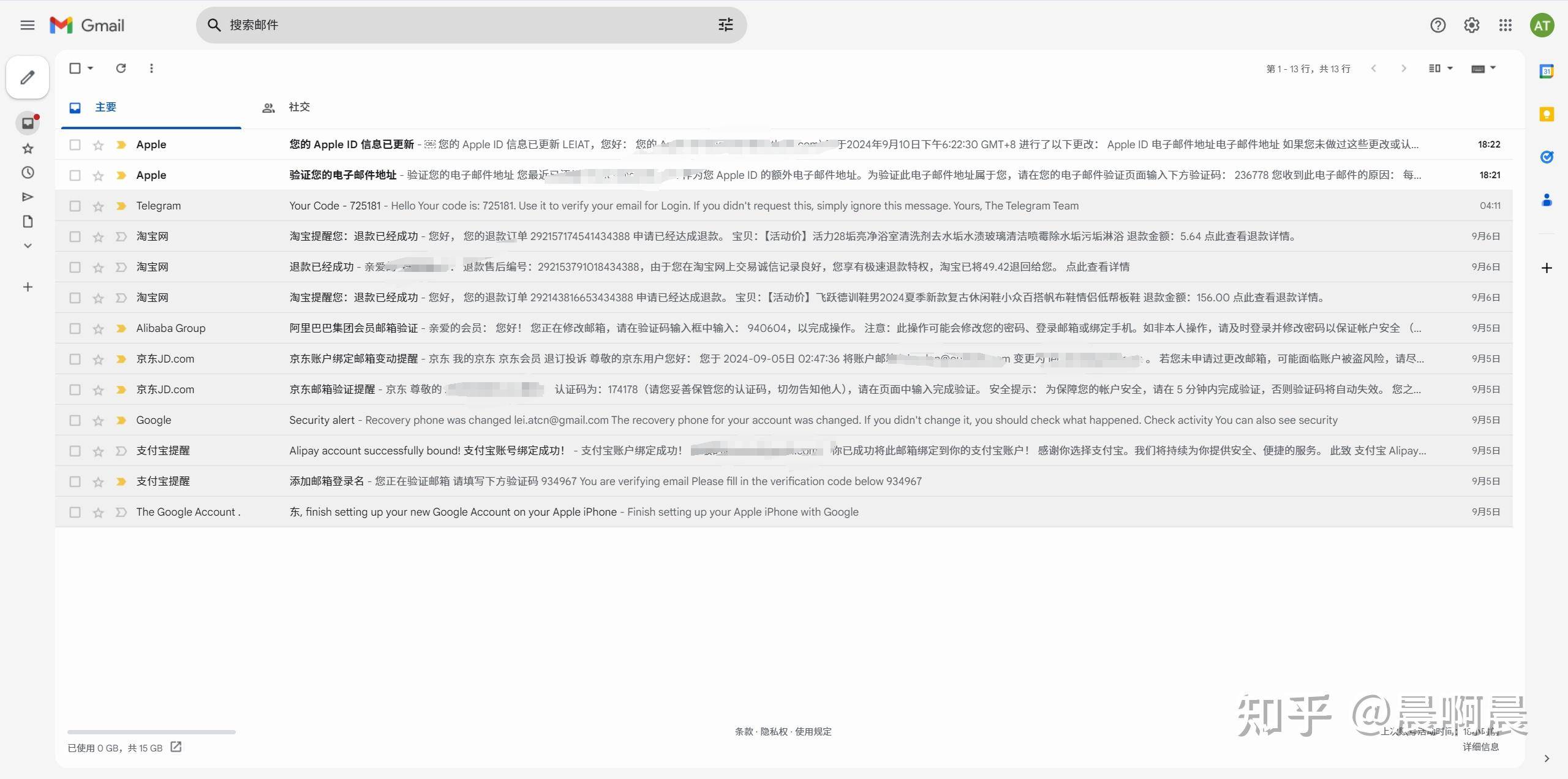Click the storage usage bar
The height and width of the screenshot is (779, 1568).
[x=151, y=732]
